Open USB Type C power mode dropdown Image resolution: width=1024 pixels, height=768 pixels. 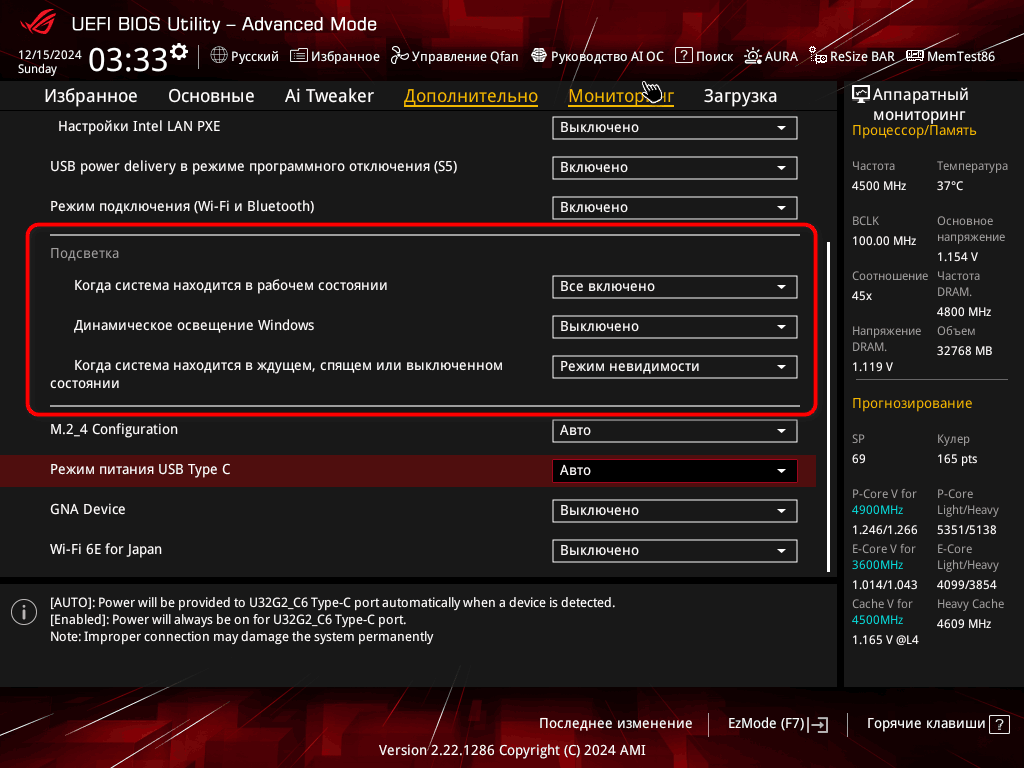pyautogui.click(x=675, y=470)
